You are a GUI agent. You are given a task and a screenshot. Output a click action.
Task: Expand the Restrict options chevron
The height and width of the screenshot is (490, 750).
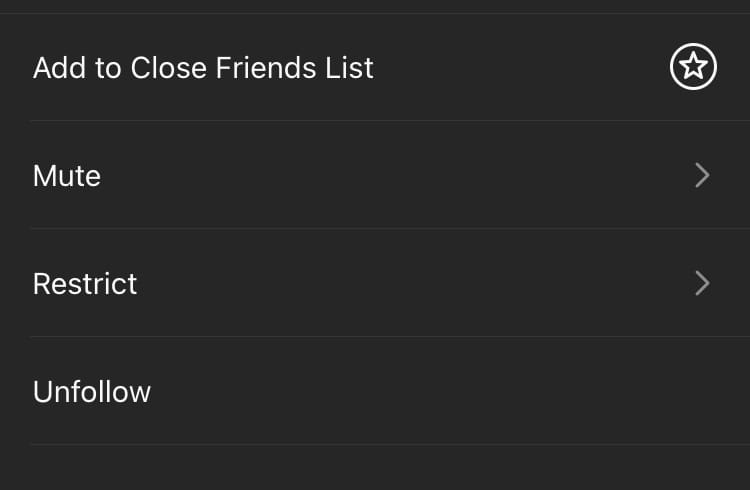click(x=702, y=284)
